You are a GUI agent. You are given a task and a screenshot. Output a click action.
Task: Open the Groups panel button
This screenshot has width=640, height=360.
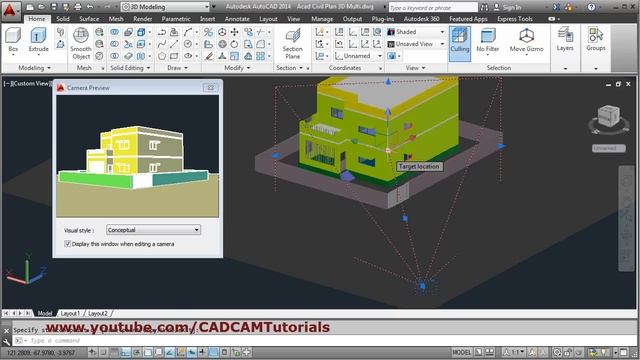pyautogui.click(x=596, y=40)
